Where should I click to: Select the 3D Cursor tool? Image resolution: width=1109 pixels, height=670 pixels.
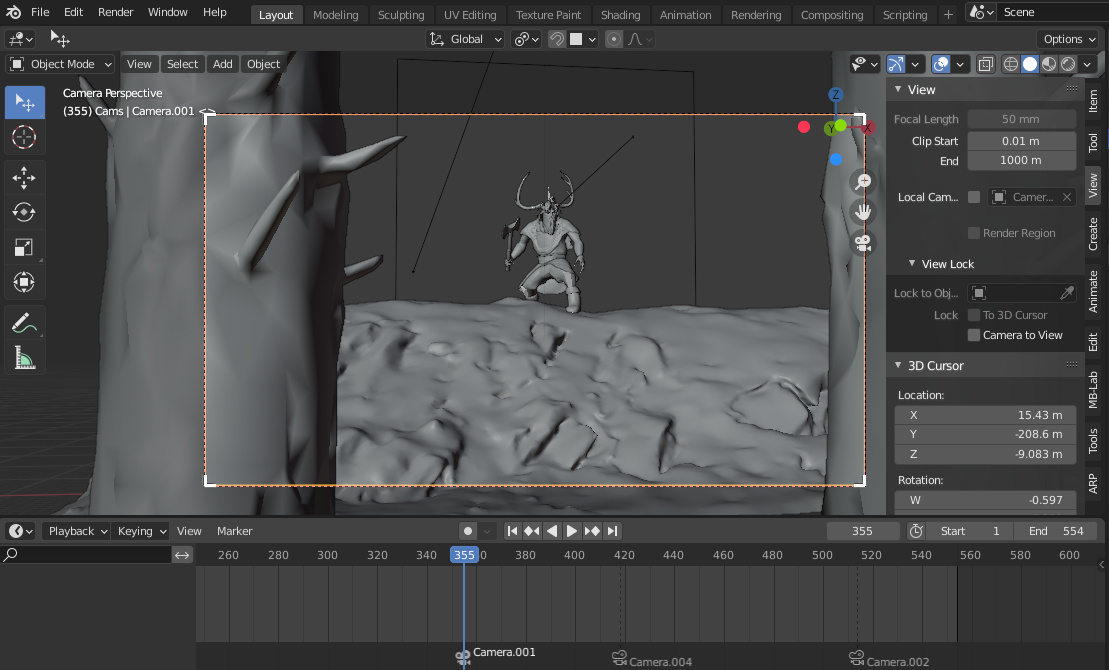click(x=24, y=137)
